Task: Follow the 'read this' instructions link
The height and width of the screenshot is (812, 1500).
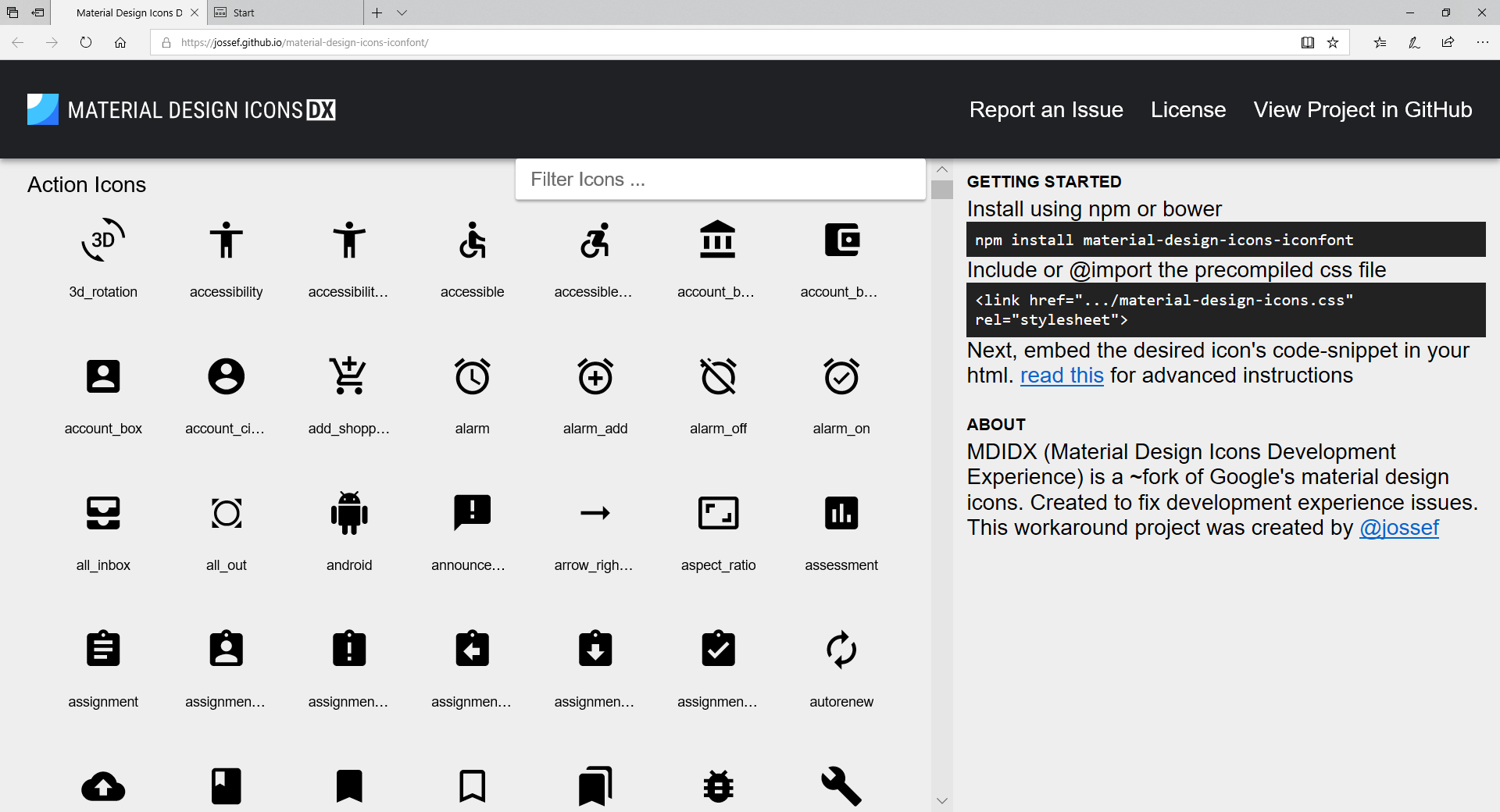Action: [x=1061, y=376]
